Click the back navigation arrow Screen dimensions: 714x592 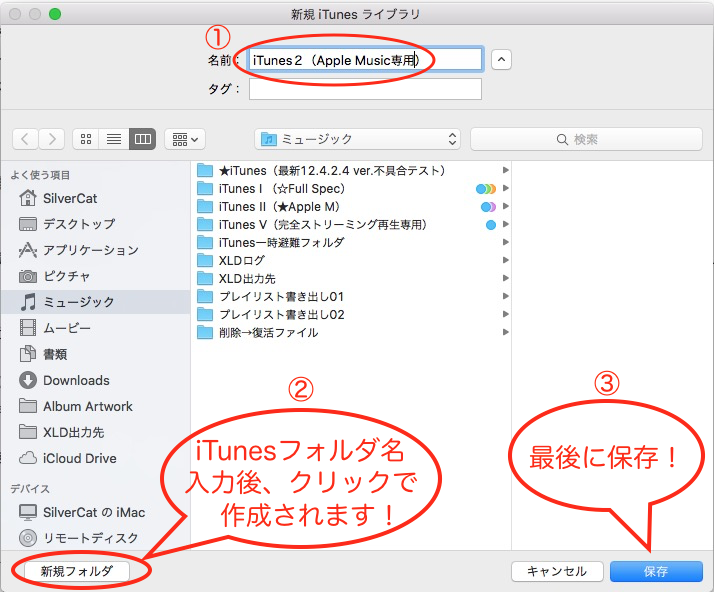(x=26, y=139)
